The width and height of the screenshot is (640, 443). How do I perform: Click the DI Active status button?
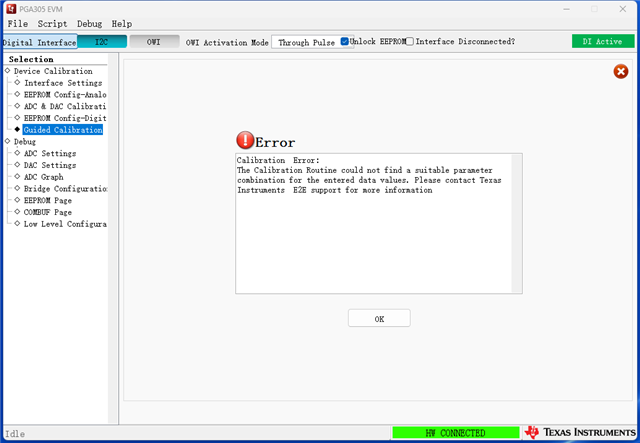click(x=603, y=41)
